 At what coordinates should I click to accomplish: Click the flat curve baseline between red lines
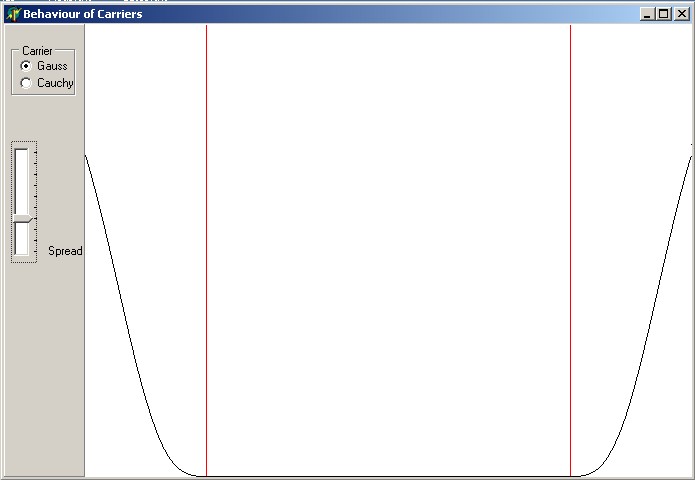(x=388, y=476)
